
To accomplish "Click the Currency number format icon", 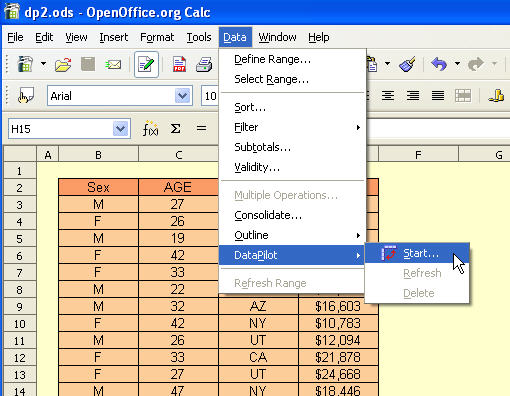I will (496, 96).
